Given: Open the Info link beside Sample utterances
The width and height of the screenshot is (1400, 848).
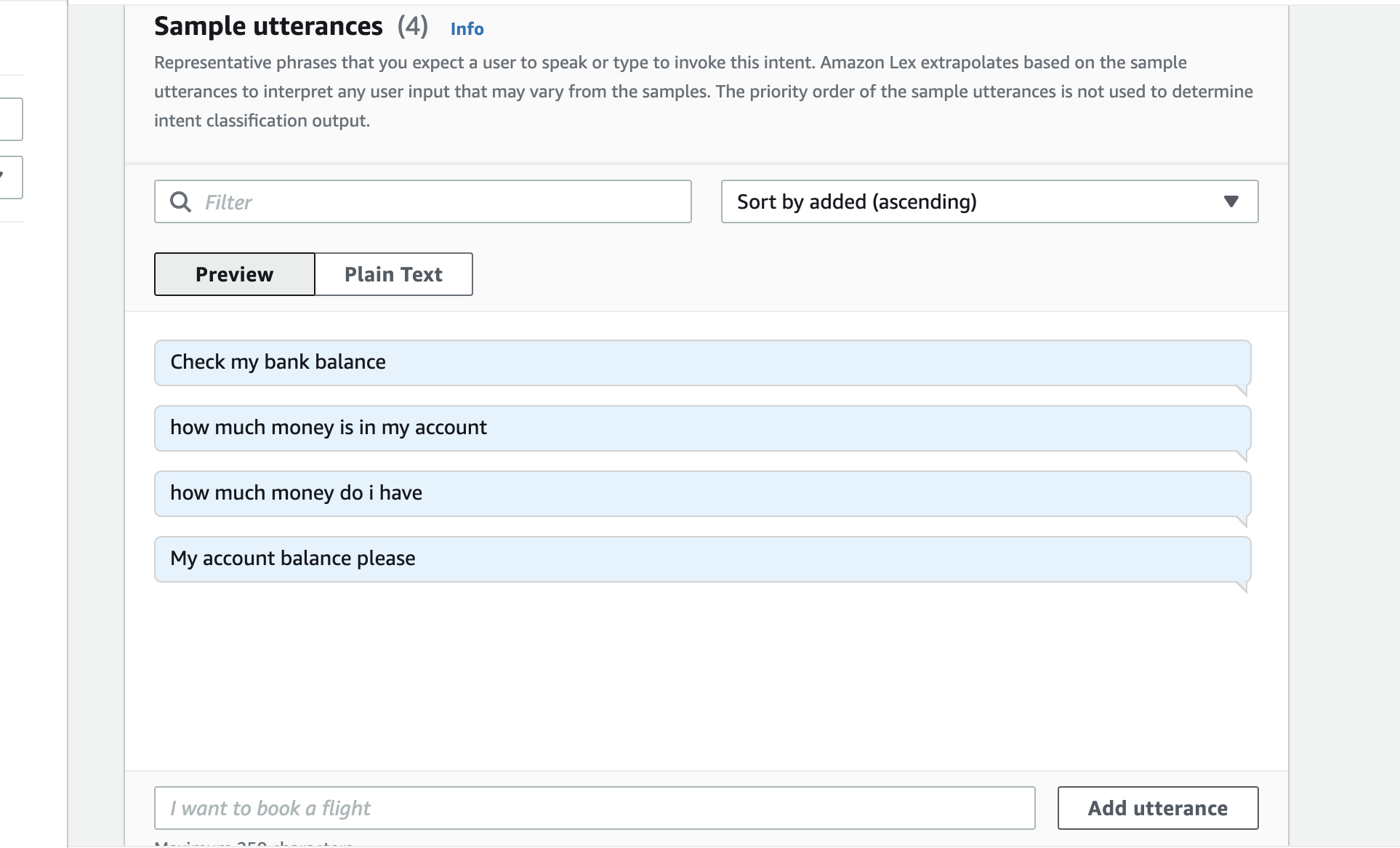Looking at the screenshot, I should pyautogui.click(x=467, y=28).
